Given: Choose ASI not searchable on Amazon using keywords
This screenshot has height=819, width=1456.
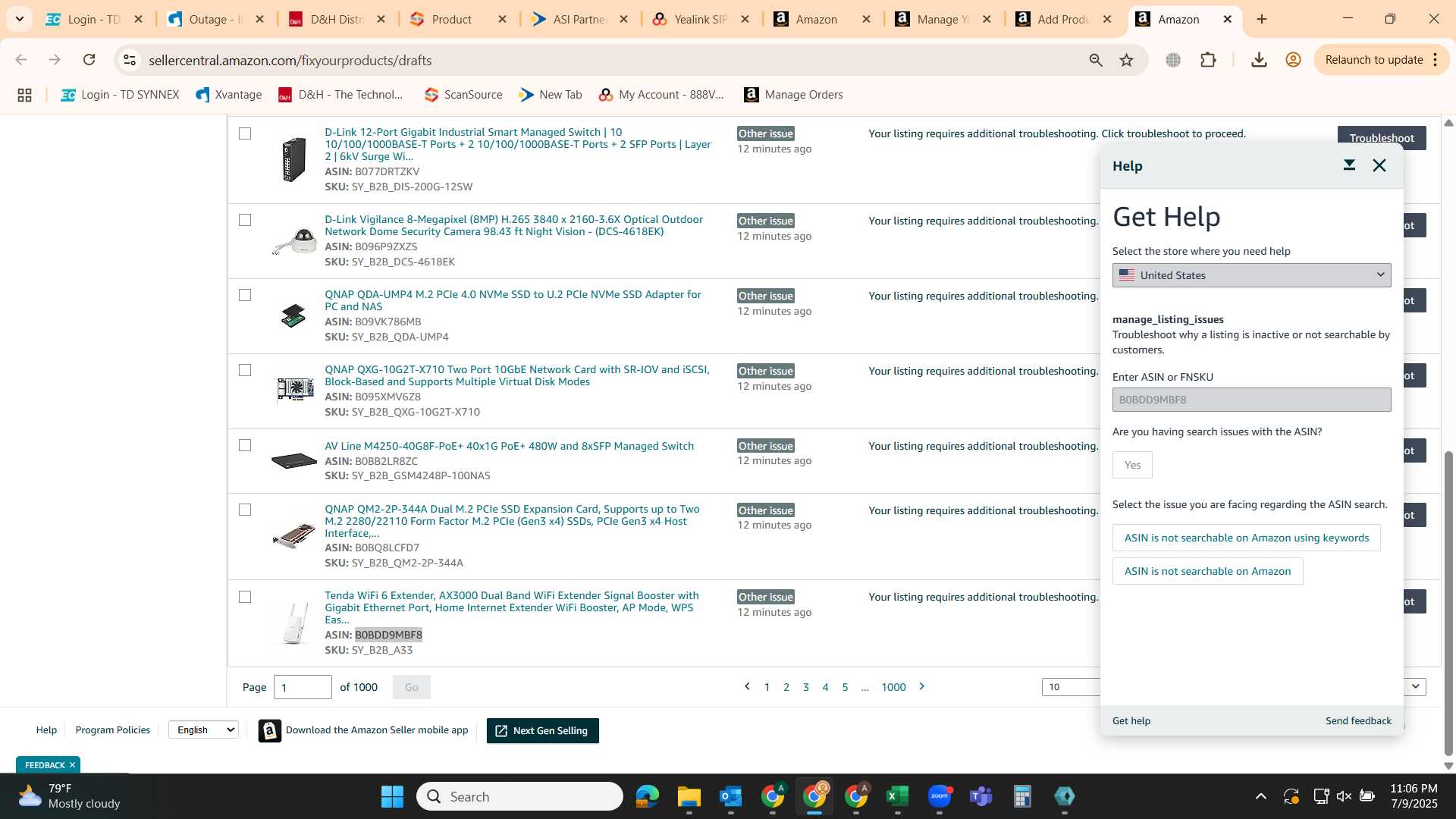Looking at the screenshot, I should (1247, 538).
